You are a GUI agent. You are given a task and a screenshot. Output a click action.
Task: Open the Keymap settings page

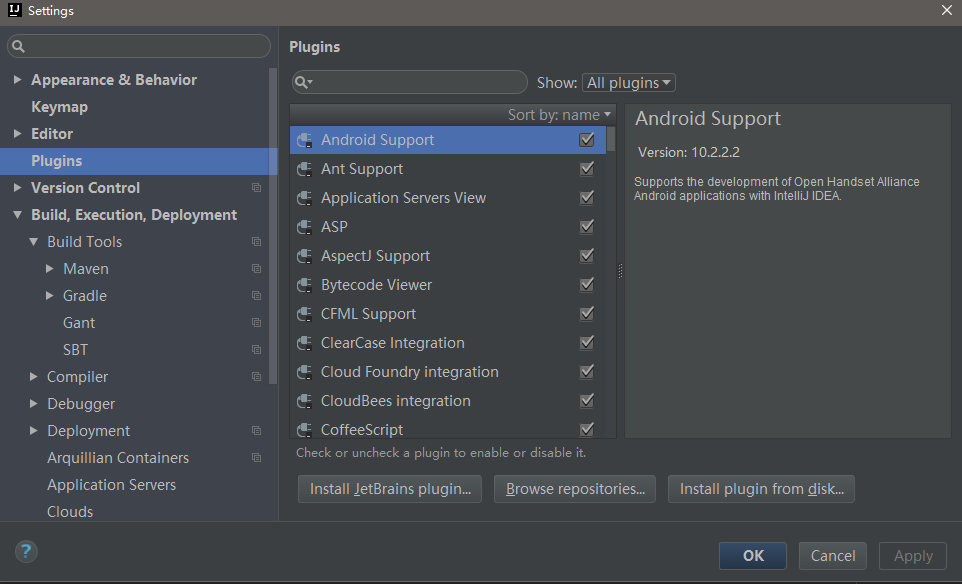59,107
